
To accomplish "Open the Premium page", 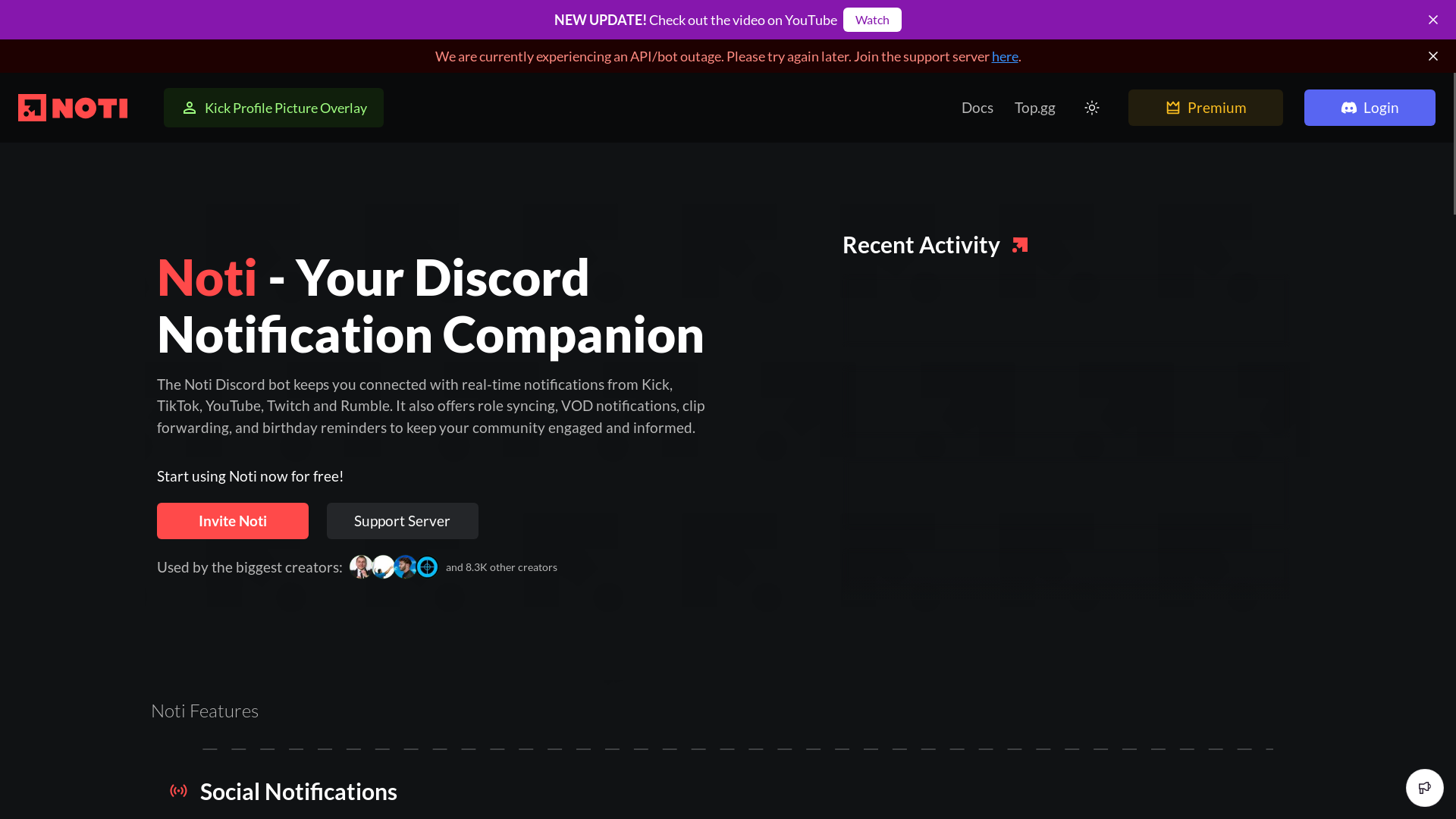I will point(1206,108).
